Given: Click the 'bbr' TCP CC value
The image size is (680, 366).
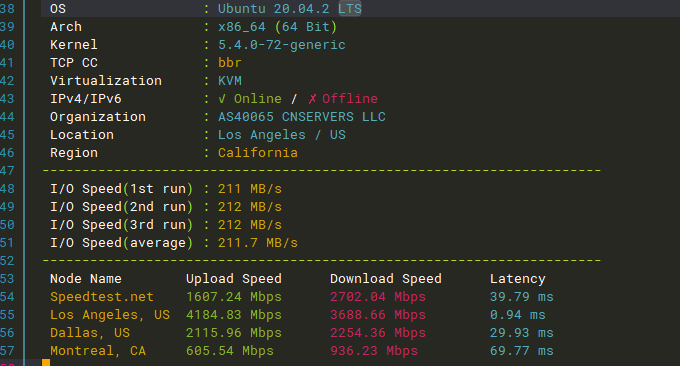Looking at the screenshot, I should point(229,63).
